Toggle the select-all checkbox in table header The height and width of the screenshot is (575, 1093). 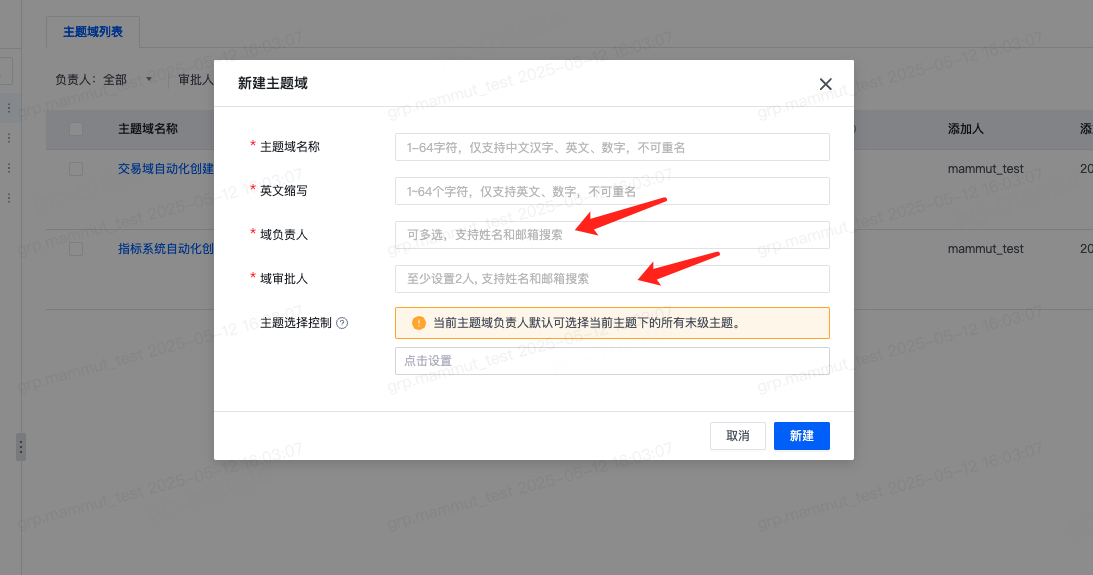point(76,129)
